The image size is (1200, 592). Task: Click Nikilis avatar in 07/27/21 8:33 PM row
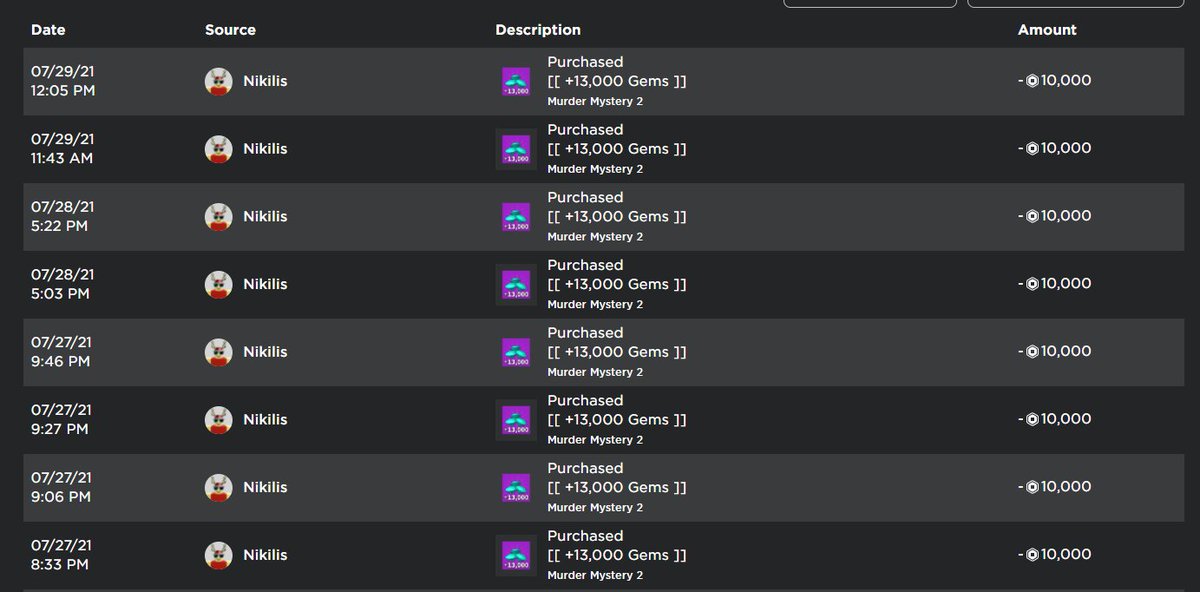(219, 555)
